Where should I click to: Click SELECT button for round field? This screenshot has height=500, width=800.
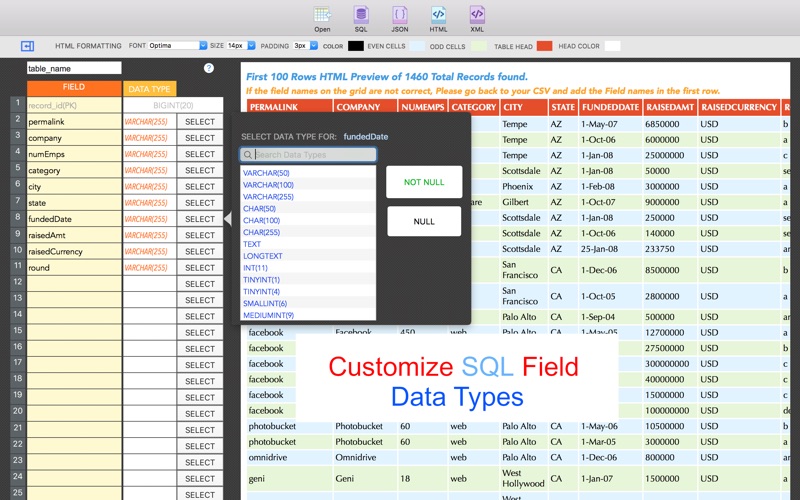(200, 268)
